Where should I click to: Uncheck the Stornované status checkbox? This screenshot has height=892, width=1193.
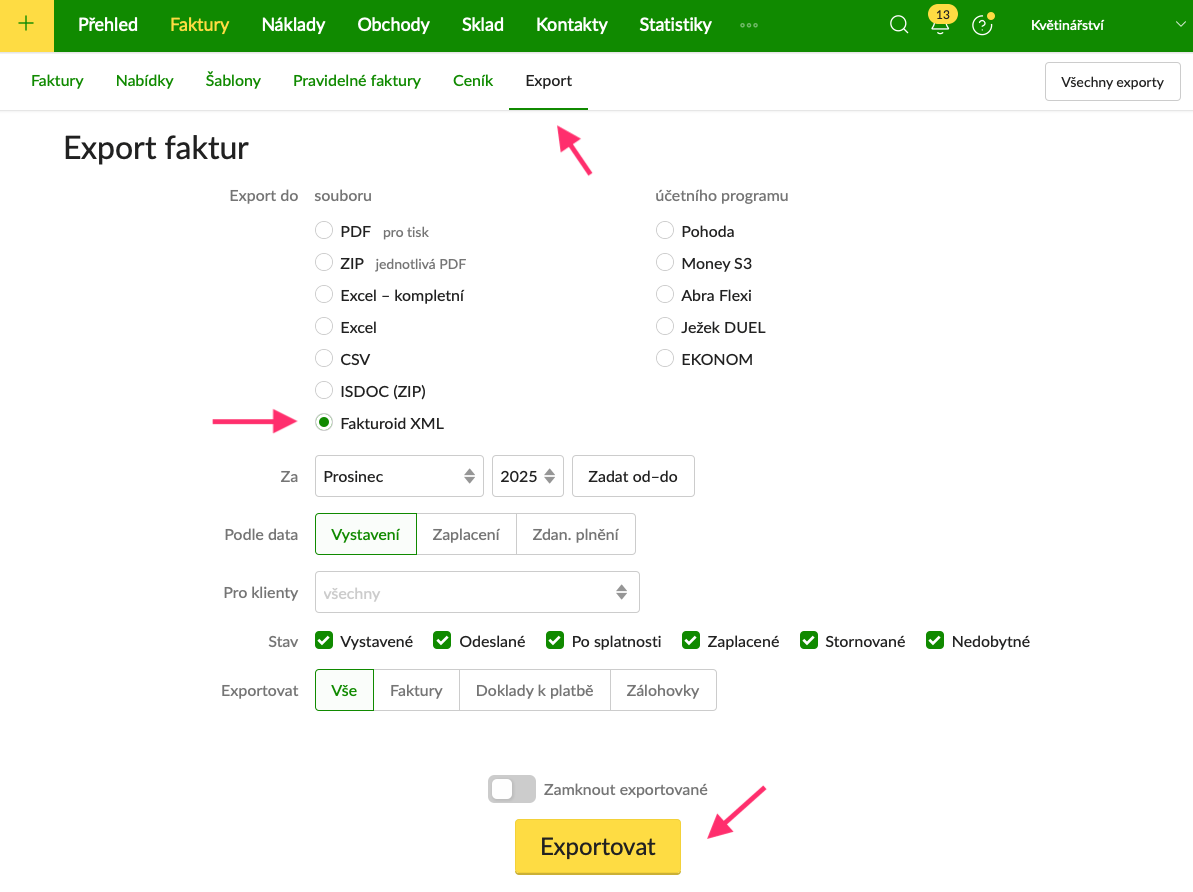[x=809, y=641]
